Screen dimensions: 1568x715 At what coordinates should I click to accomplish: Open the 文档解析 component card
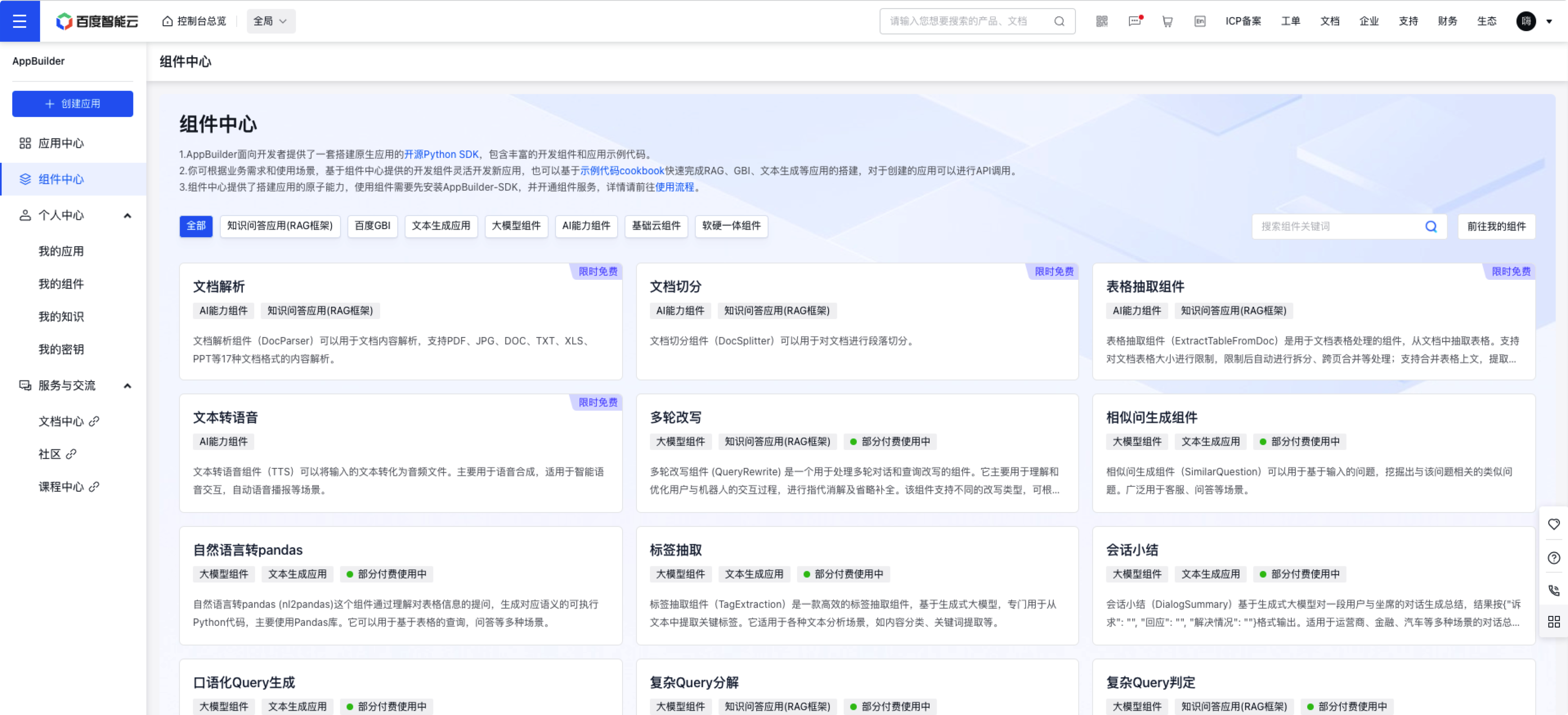[401, 322]
